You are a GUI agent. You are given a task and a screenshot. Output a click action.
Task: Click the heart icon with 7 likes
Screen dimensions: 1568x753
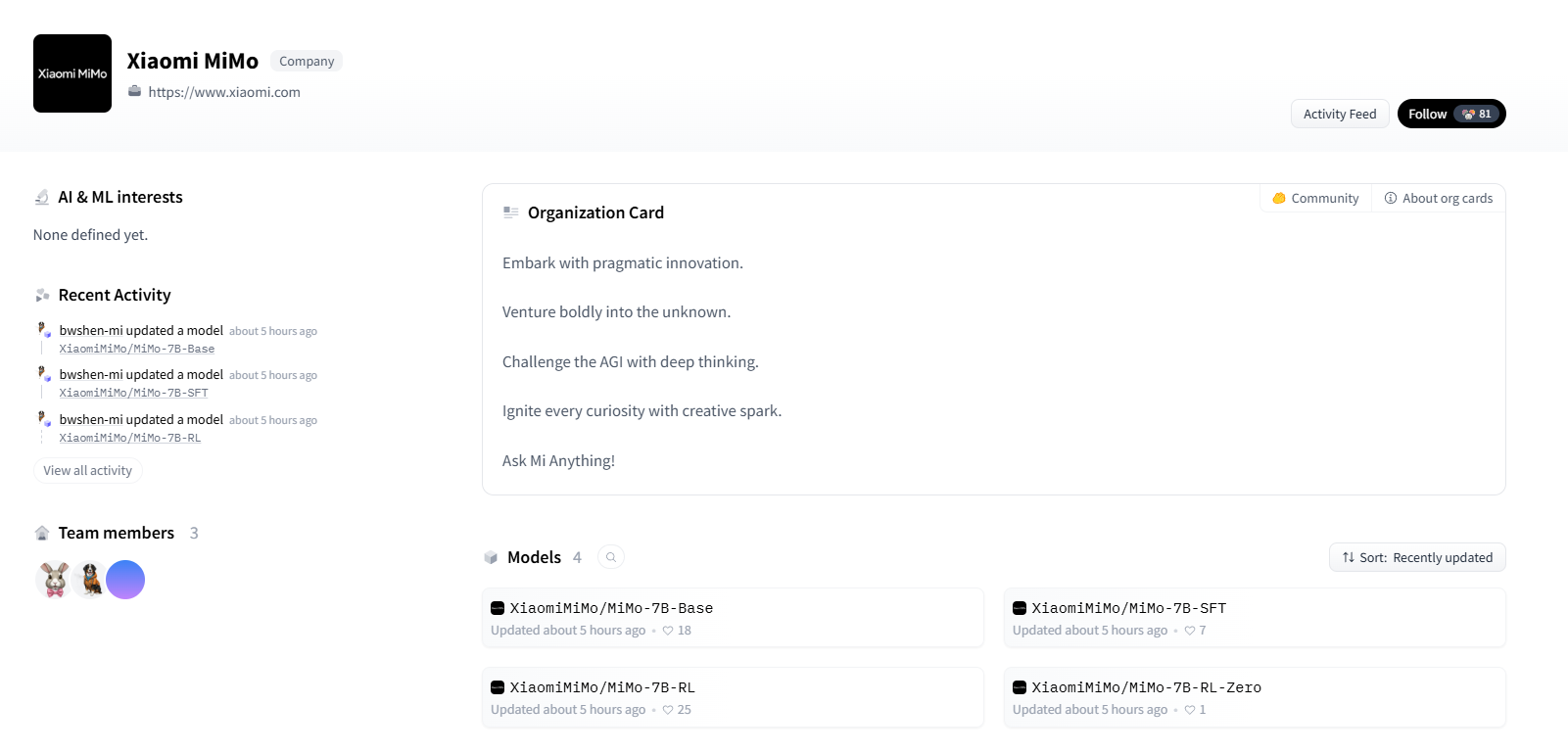1190,631
